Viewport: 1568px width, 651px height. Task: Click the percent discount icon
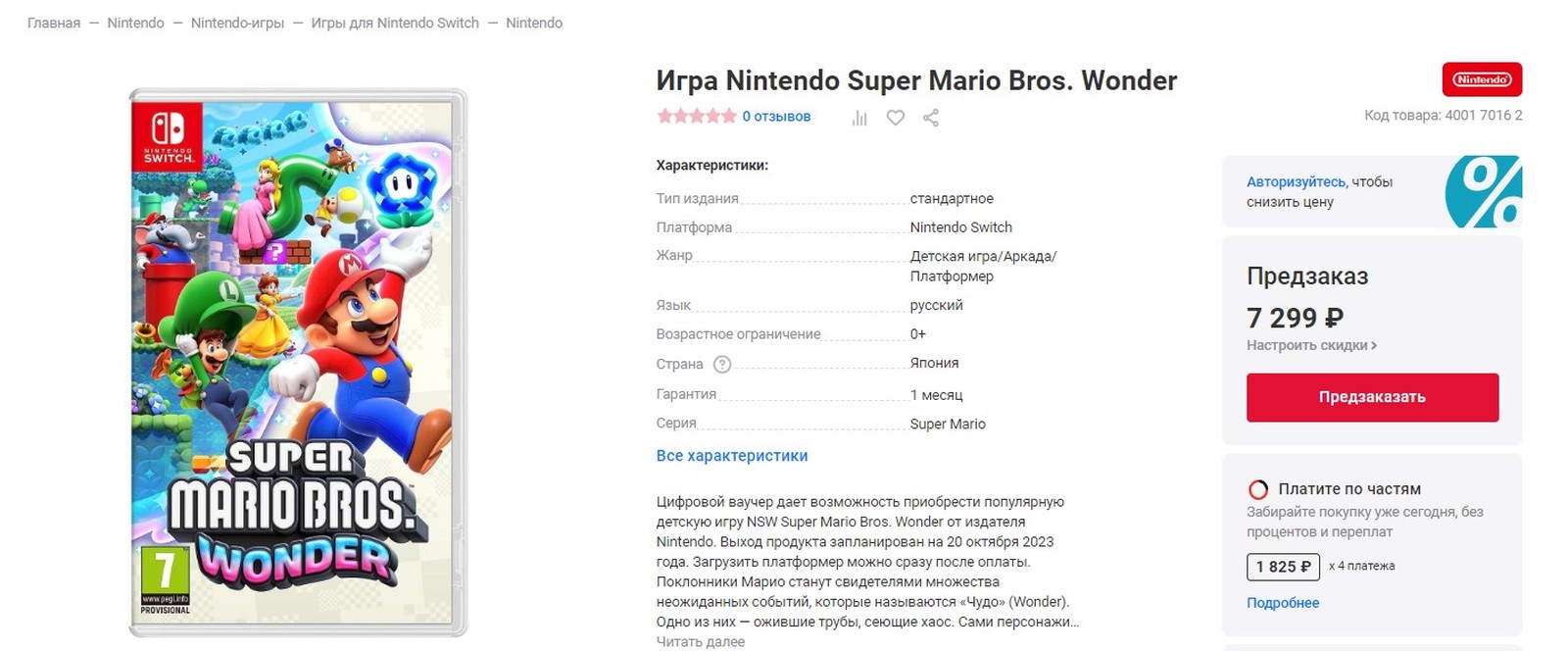tap(1483, 191)
